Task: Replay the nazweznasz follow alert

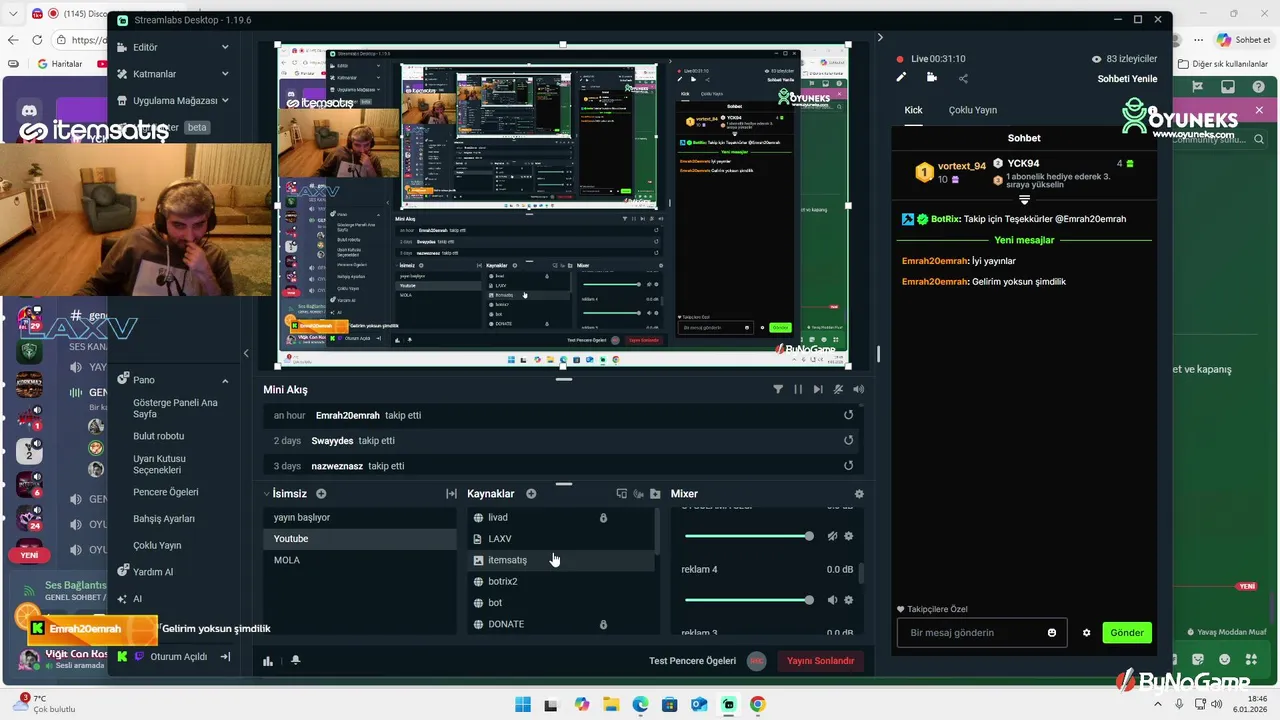Action: (849, 465)
